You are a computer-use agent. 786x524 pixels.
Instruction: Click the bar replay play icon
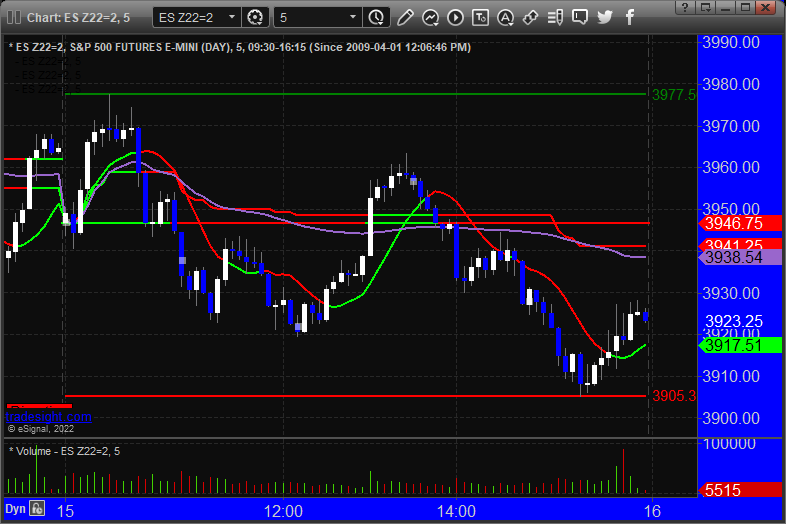point(455,18)
